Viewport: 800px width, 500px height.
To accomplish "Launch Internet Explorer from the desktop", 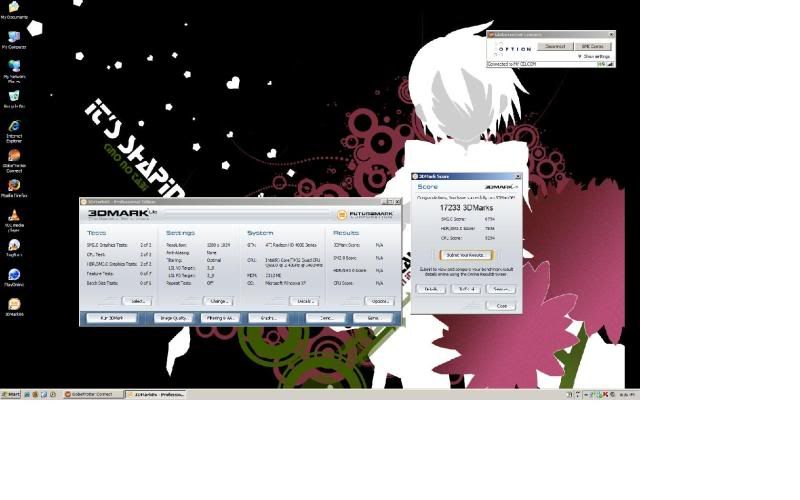I will point(14,131).
